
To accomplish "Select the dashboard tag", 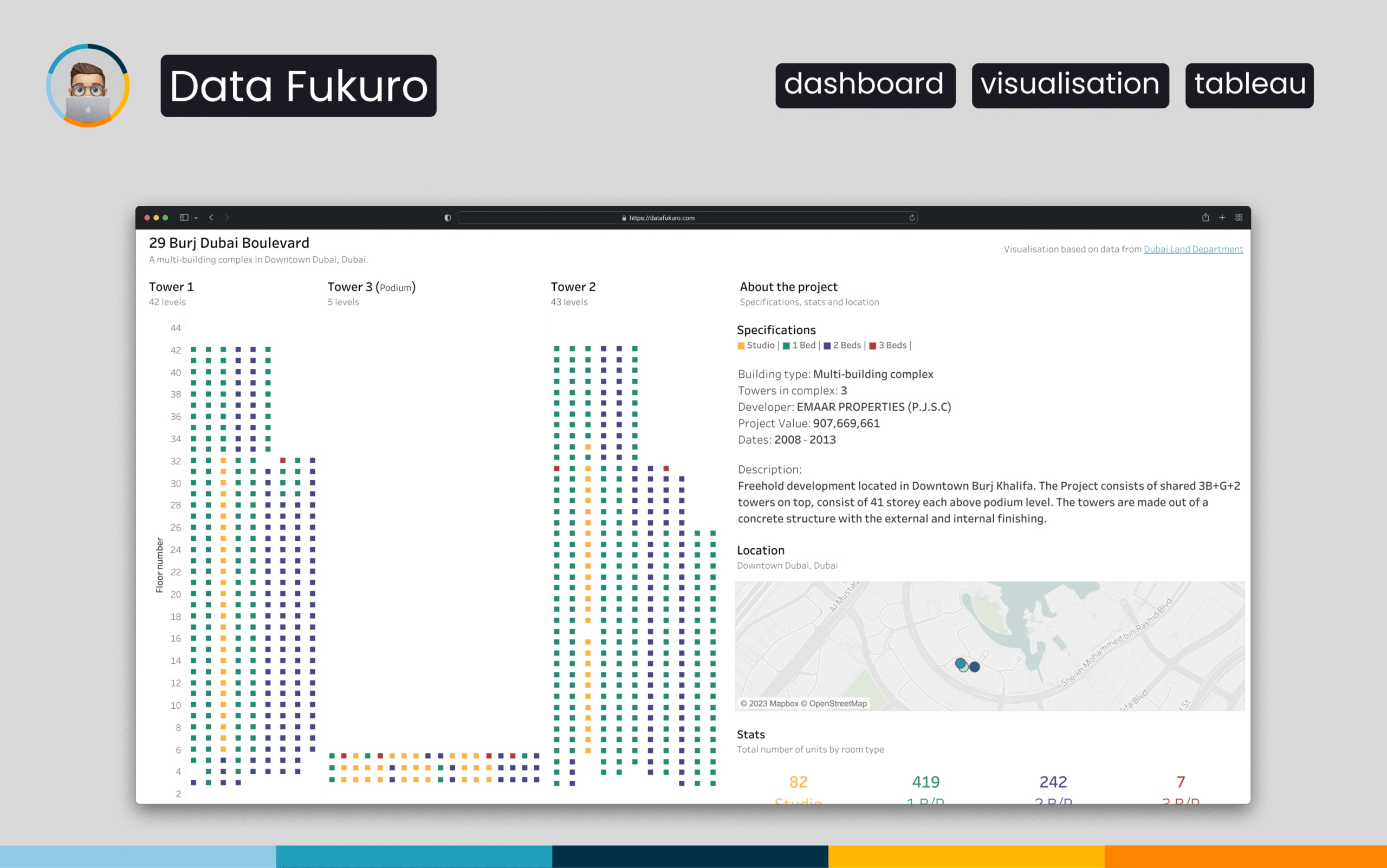I will (865, 85).
